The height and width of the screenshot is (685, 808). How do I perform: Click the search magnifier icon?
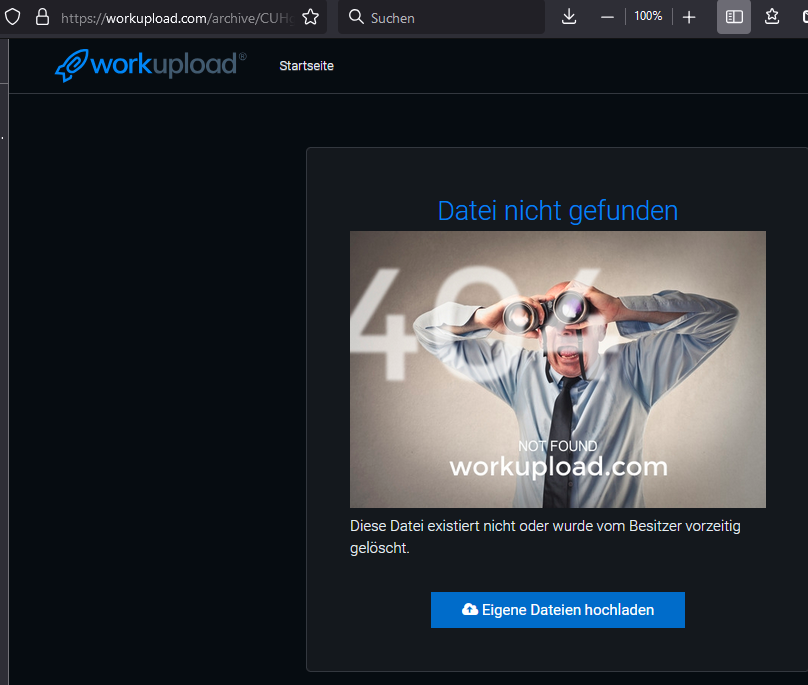[356, 17]
